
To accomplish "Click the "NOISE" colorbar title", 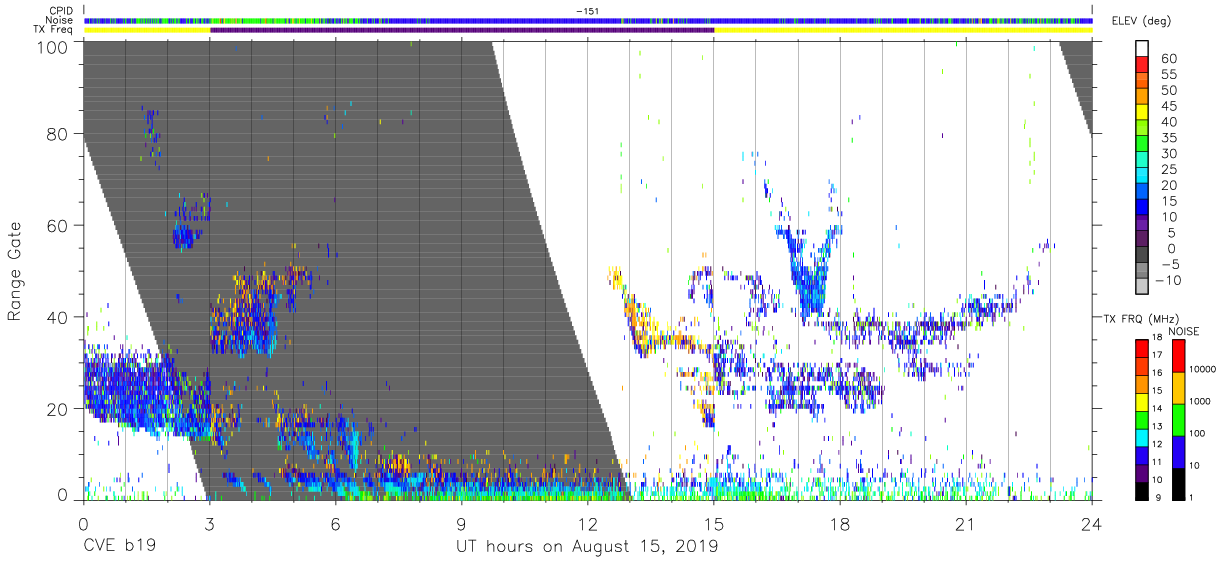I will point(1184,331).
